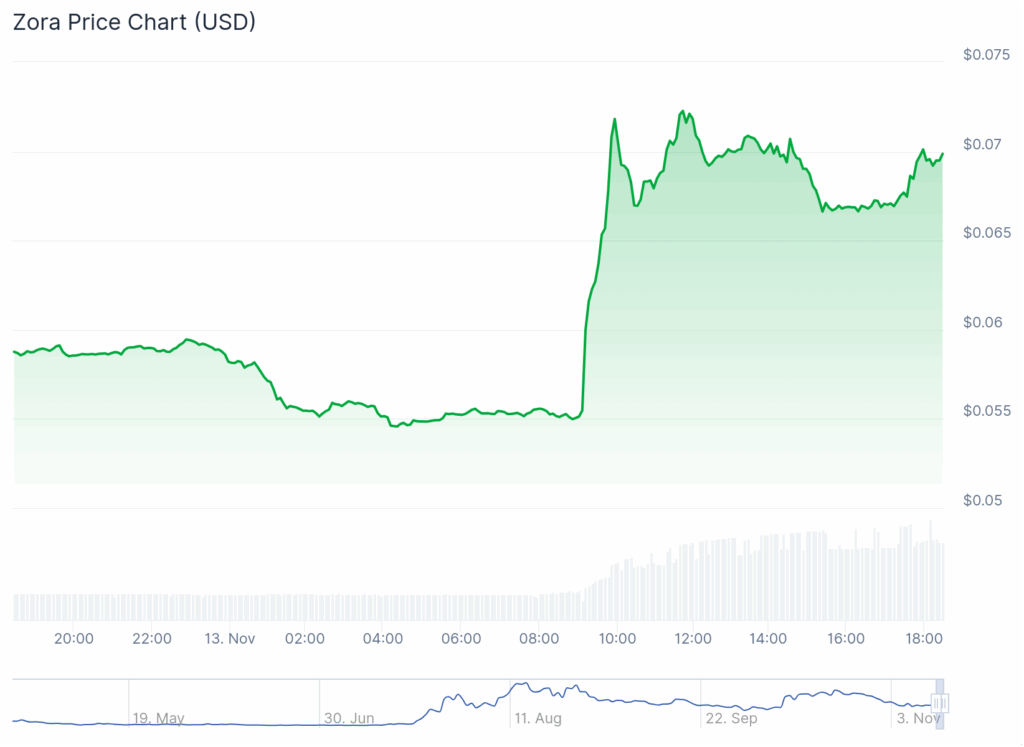Click the 3. Nov navigator label
The image size is (1024, 747).
pyautogui.click(x=917, y=718)
